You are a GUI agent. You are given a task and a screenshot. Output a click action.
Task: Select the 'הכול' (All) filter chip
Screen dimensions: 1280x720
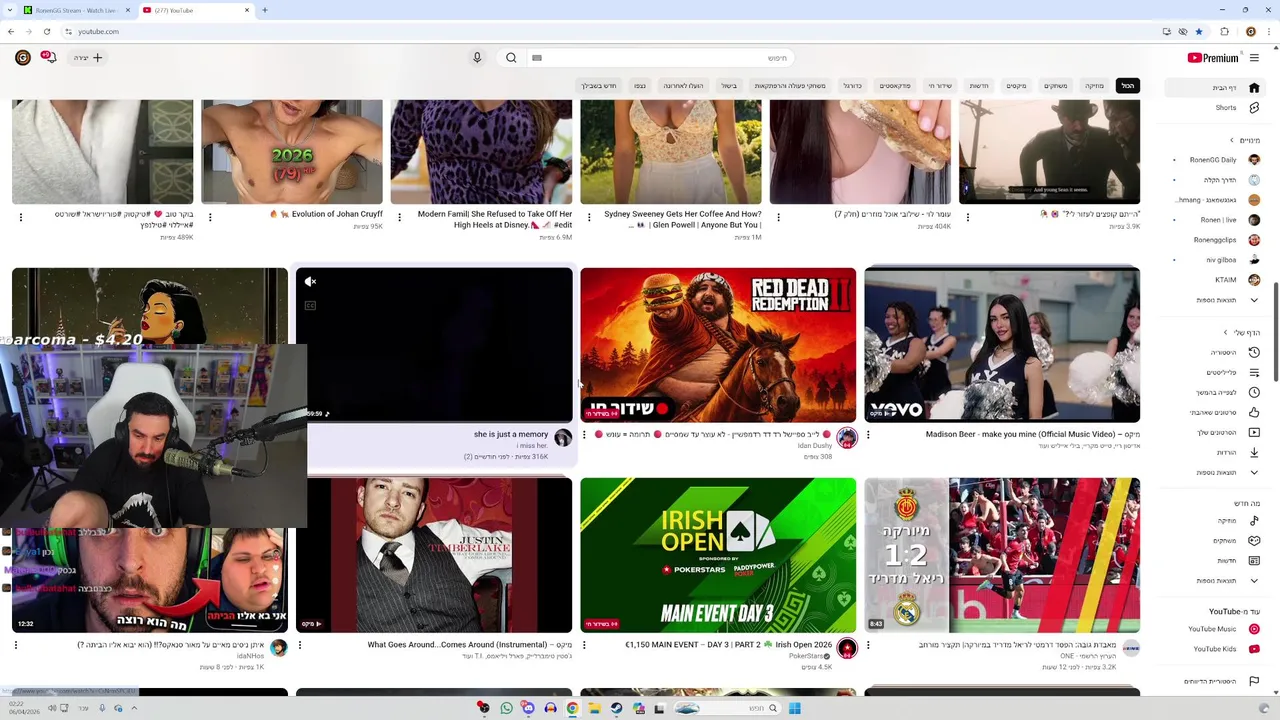[1127, 86]
